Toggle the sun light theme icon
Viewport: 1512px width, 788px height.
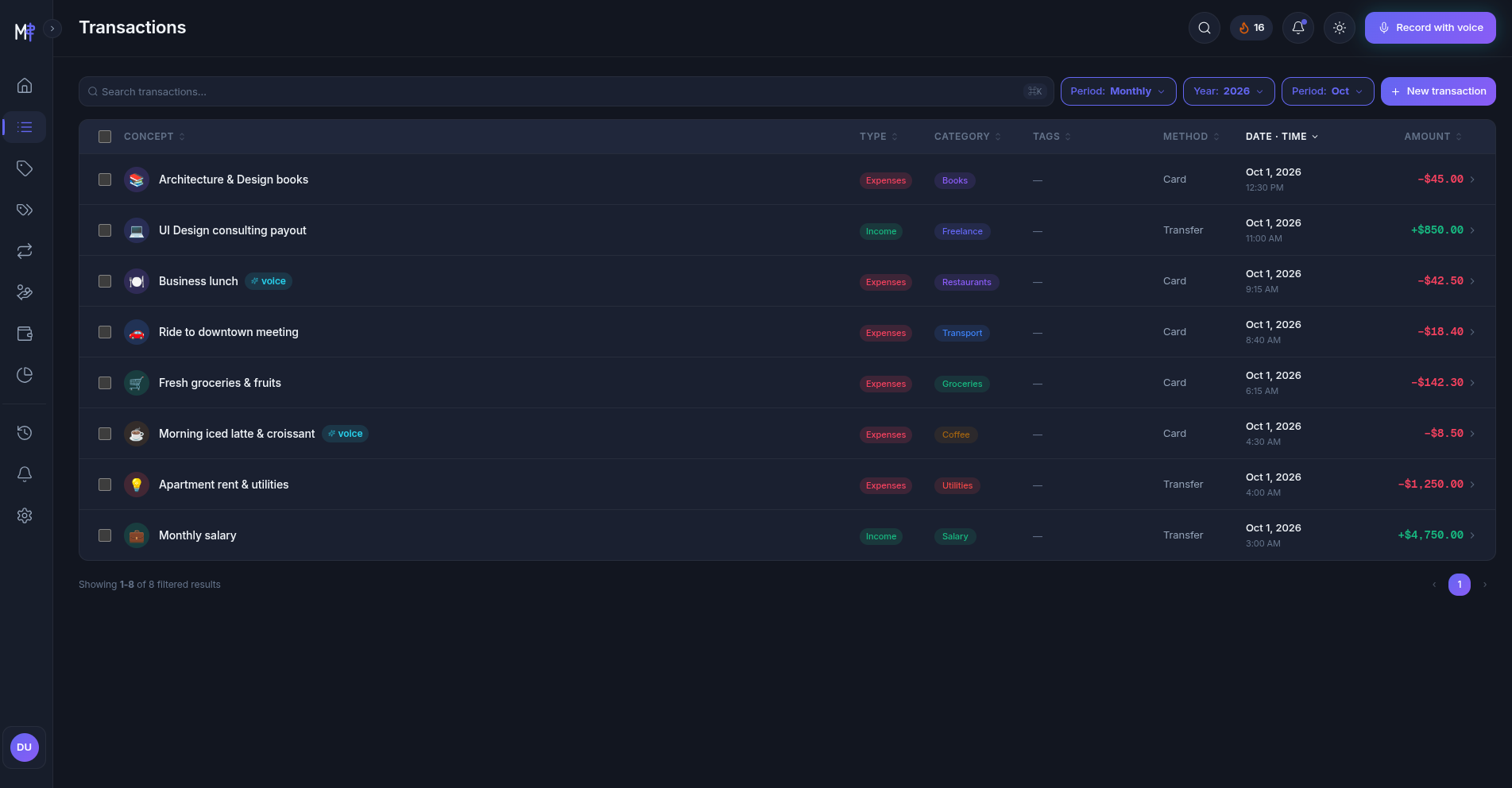click(x=1340, y=28)
